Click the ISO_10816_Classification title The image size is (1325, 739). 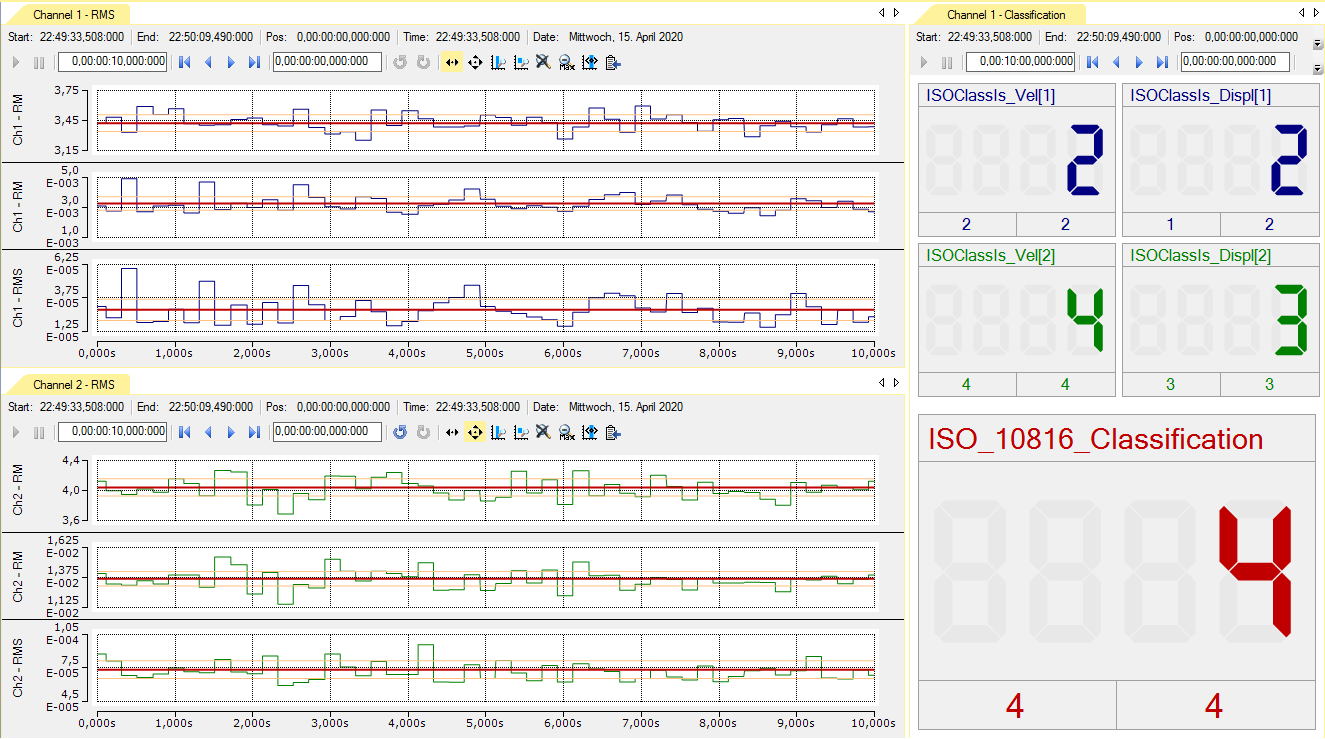[1096, 440]
